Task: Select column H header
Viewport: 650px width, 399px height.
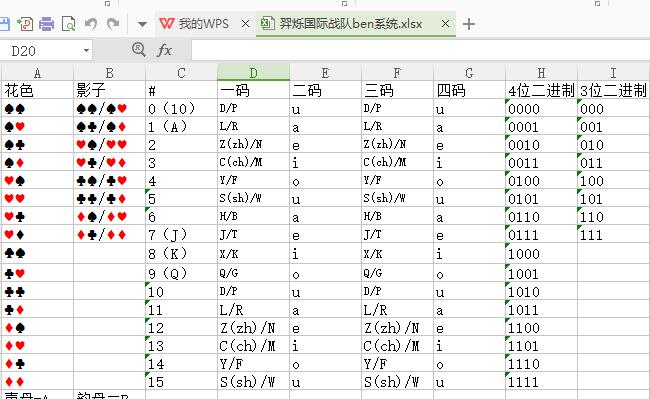Action: (x=541, y=73)
